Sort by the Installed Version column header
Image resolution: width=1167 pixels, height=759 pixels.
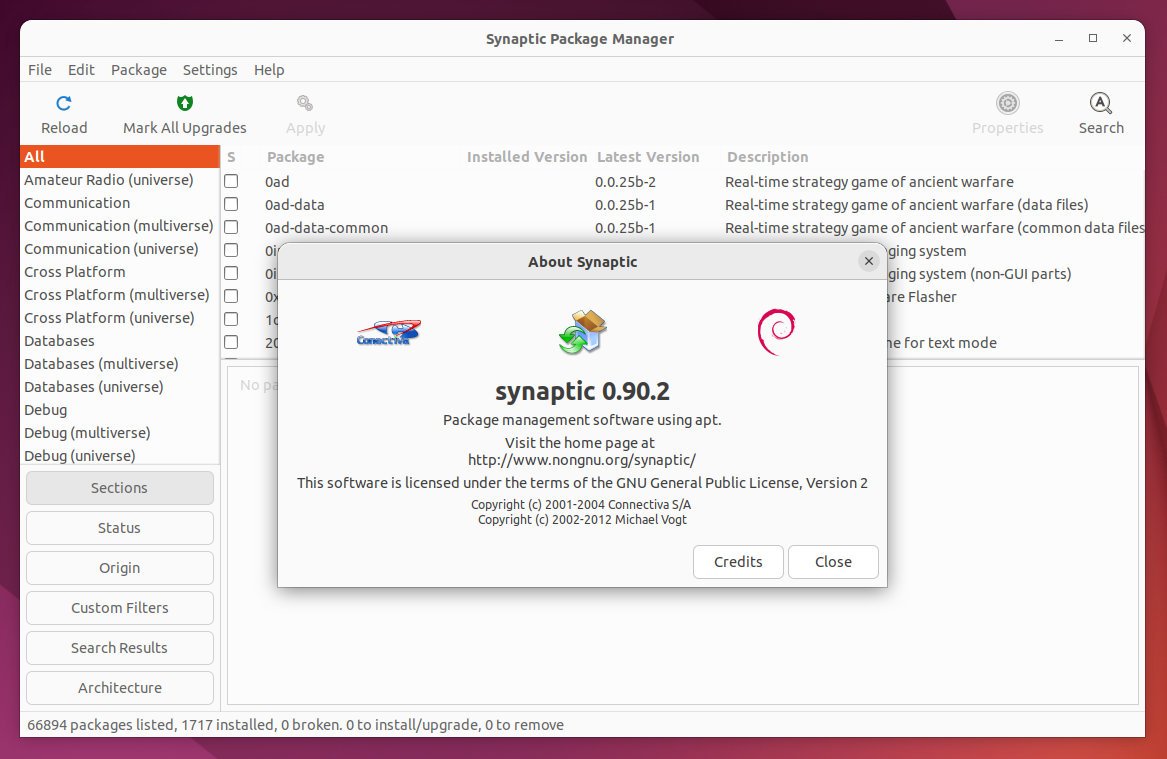pyautogui.click(x=526, y=157)
